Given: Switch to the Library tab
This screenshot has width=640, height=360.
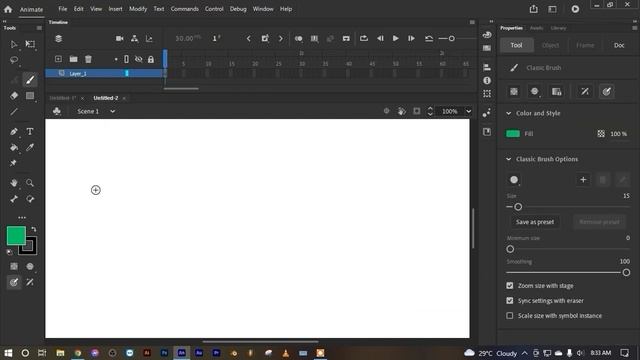Looking at the screenshot, I should click(558, 28).
